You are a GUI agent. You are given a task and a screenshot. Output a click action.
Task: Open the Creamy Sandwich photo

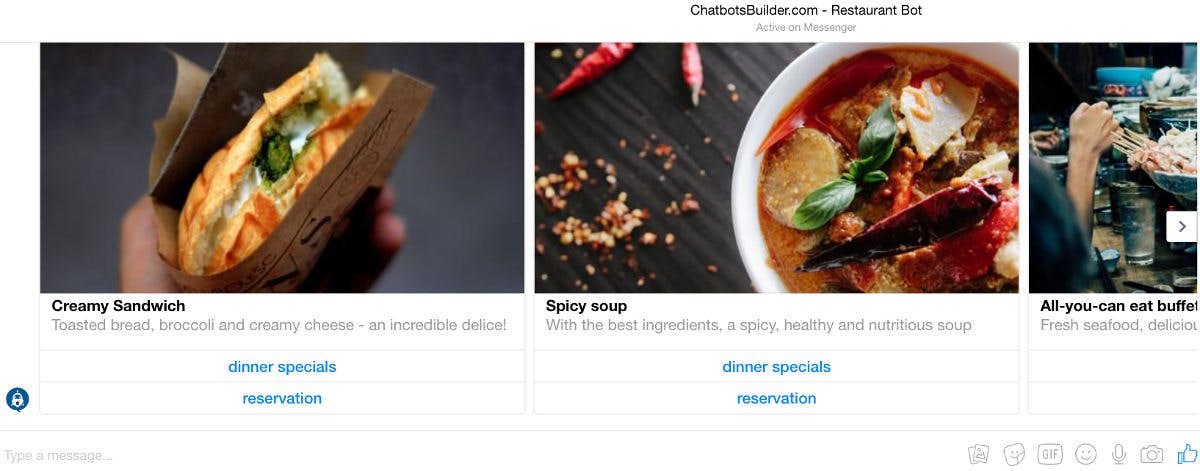point(282,168)
